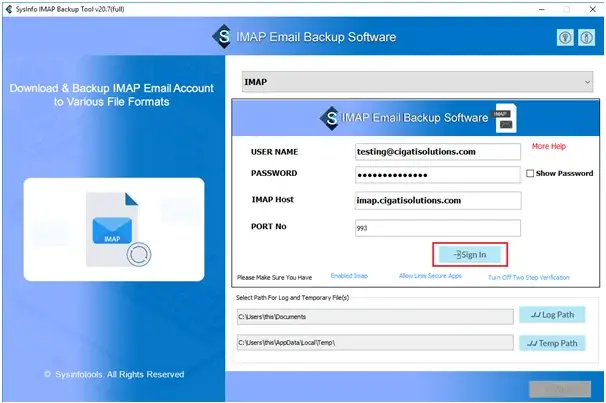Screen dimensions: 606x403
Task: Click the PORT No field
Action: (437, 228)
